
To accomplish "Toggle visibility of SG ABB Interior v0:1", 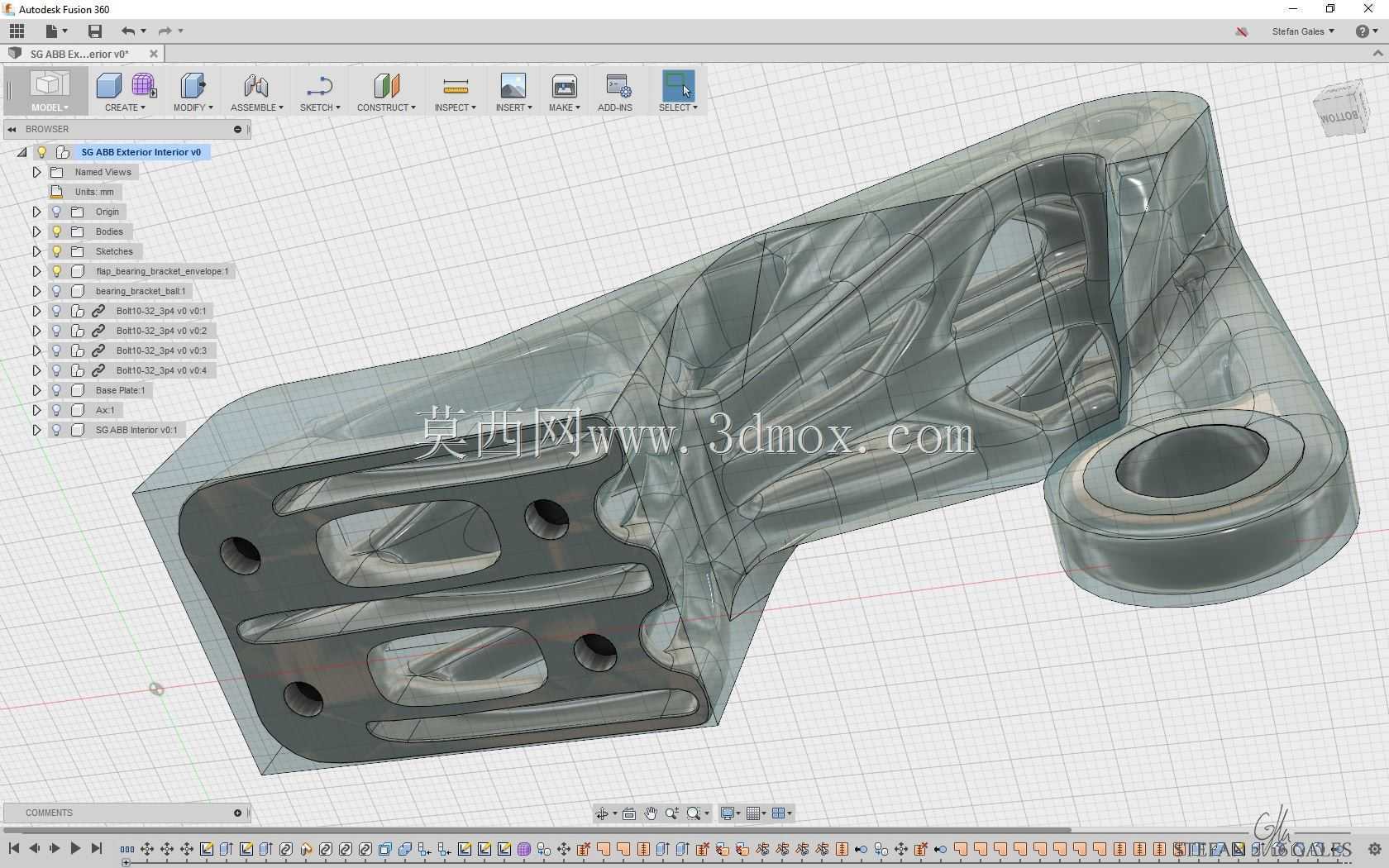I will coord(57,430).
